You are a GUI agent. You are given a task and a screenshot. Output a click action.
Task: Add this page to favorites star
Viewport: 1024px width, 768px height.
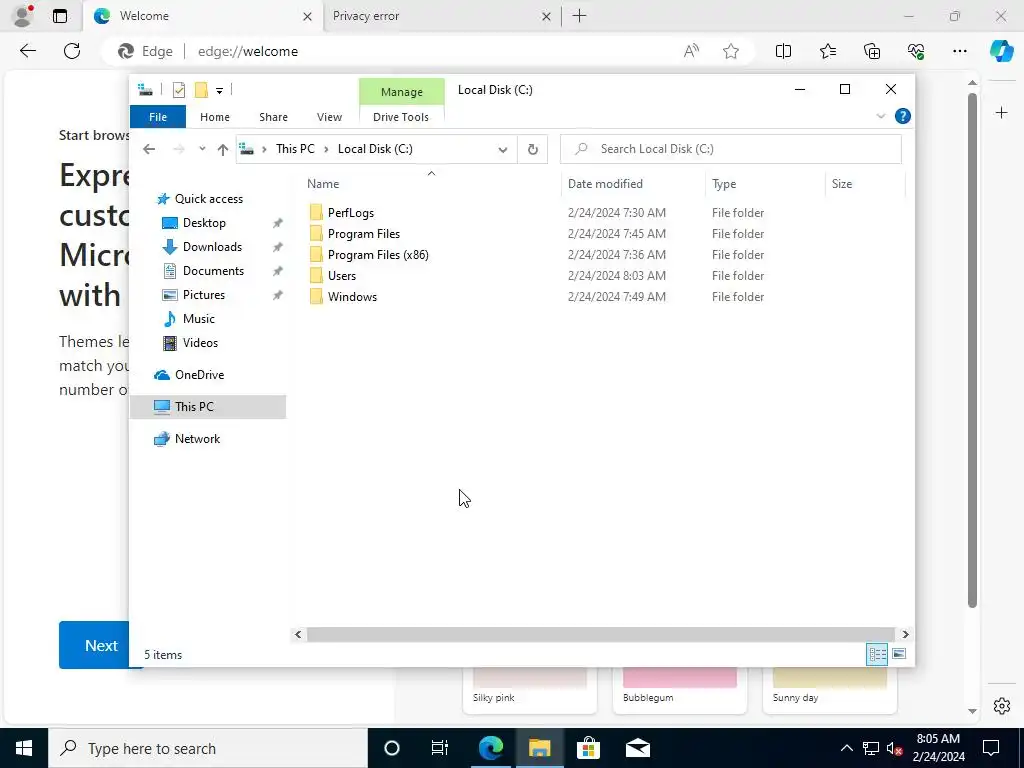tap(731, 51)
